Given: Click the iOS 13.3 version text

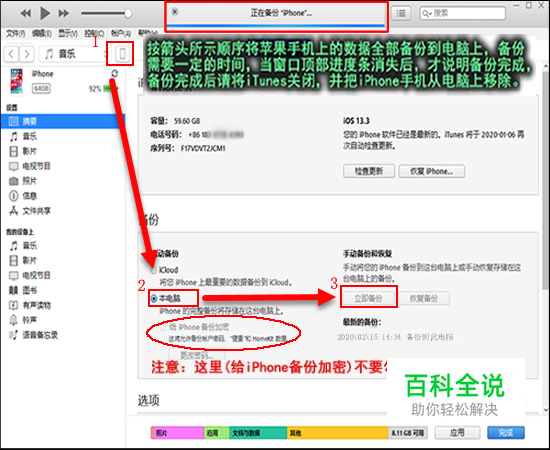Looking at the screenshot, I should [x=356, y=121].
